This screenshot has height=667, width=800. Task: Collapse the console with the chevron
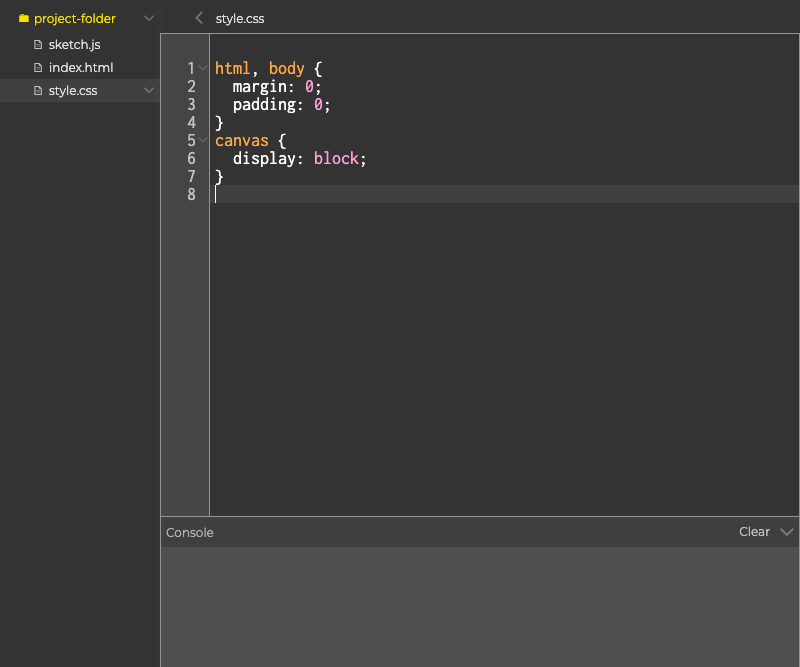pos(786,532)
